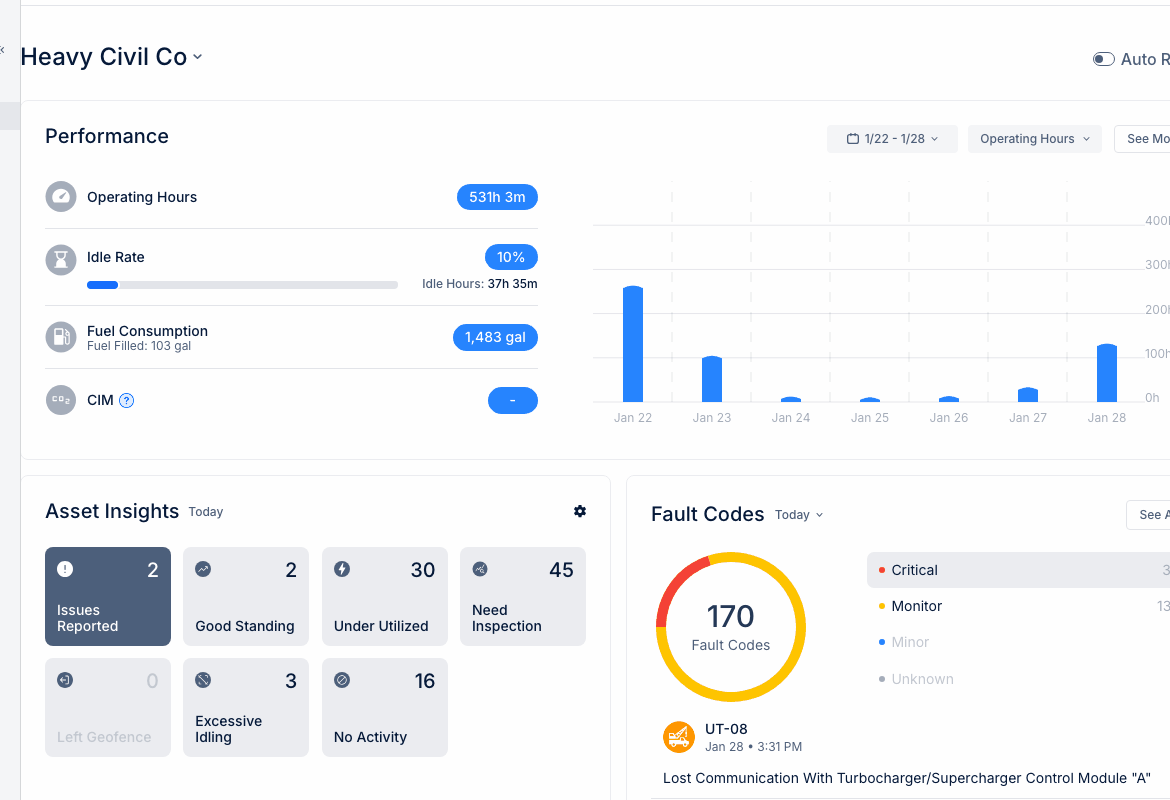Show Unknown fault codes in the legend

coord(922,679)
